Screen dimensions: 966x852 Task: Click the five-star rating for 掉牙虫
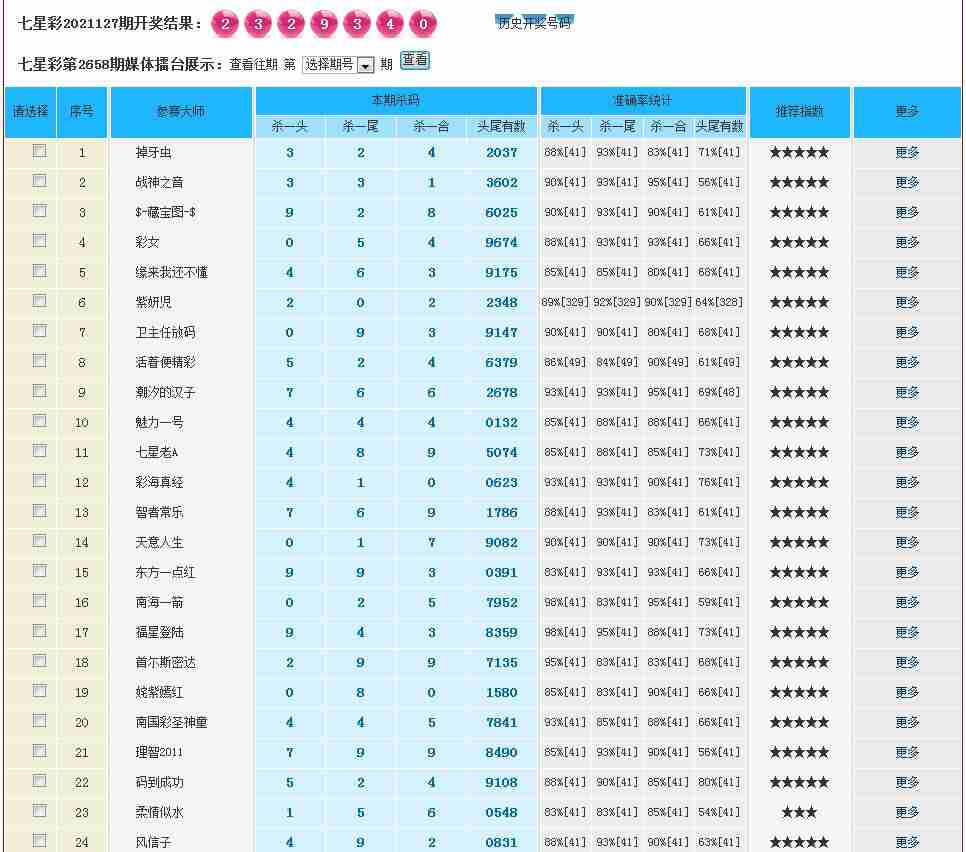coord(798,153)
